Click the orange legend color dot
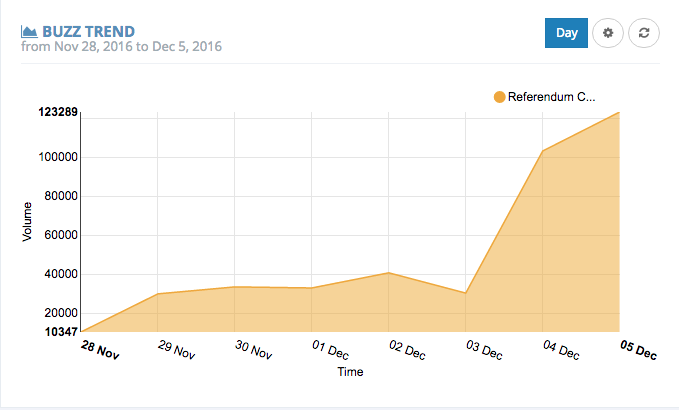The width and height of the screenshot is (679, 410). [x=499, y=97]
